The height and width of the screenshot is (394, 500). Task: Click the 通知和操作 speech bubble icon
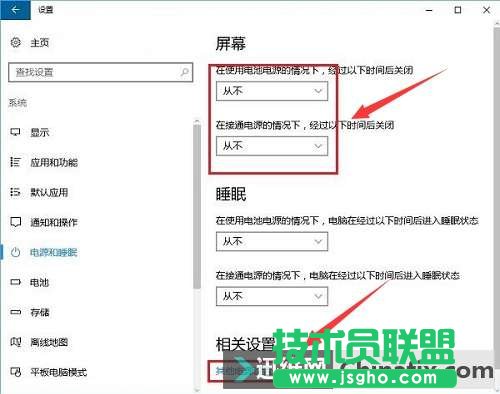point(16,222)
